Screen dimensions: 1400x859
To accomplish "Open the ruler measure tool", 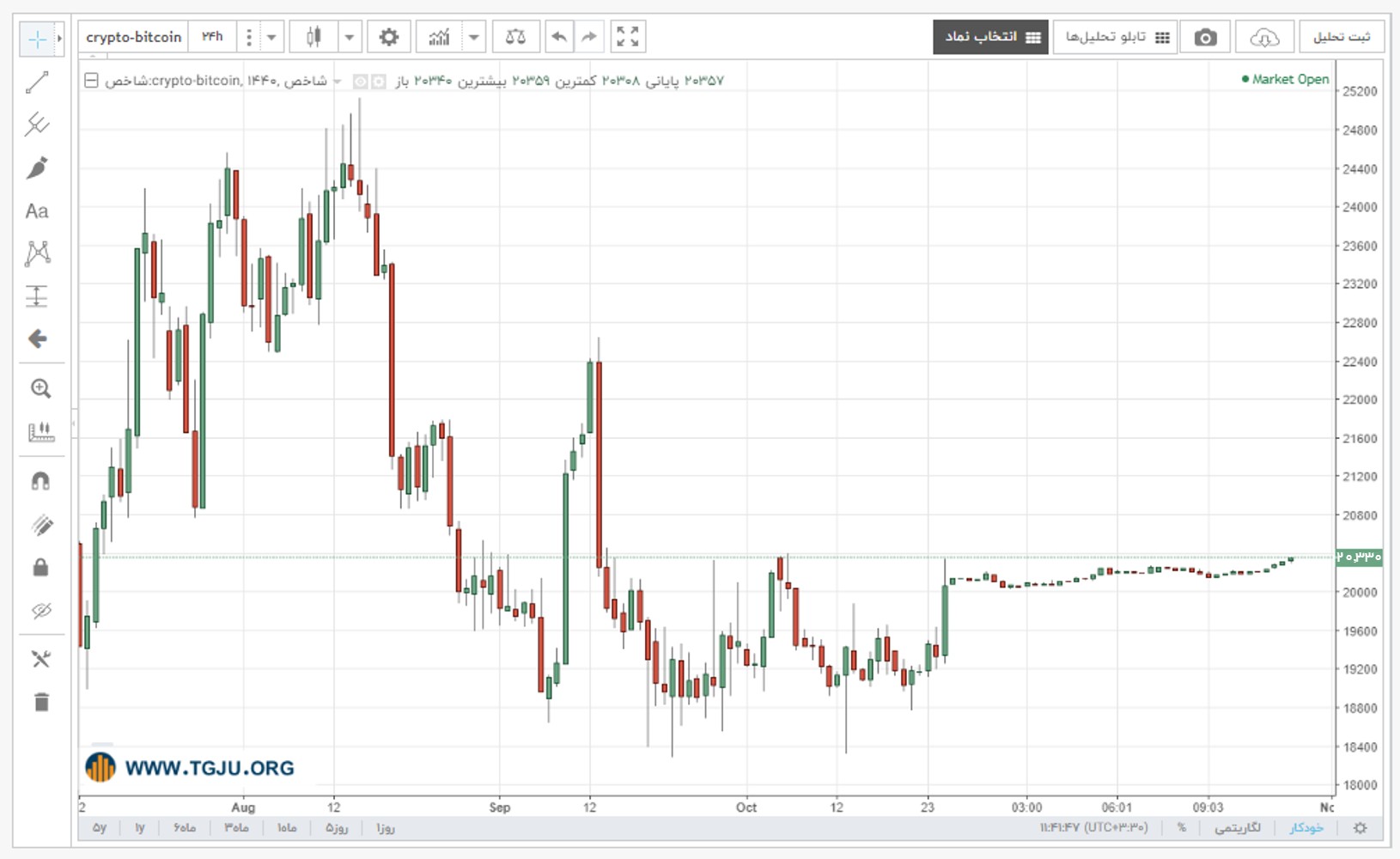I will click(x=40, y=432).
